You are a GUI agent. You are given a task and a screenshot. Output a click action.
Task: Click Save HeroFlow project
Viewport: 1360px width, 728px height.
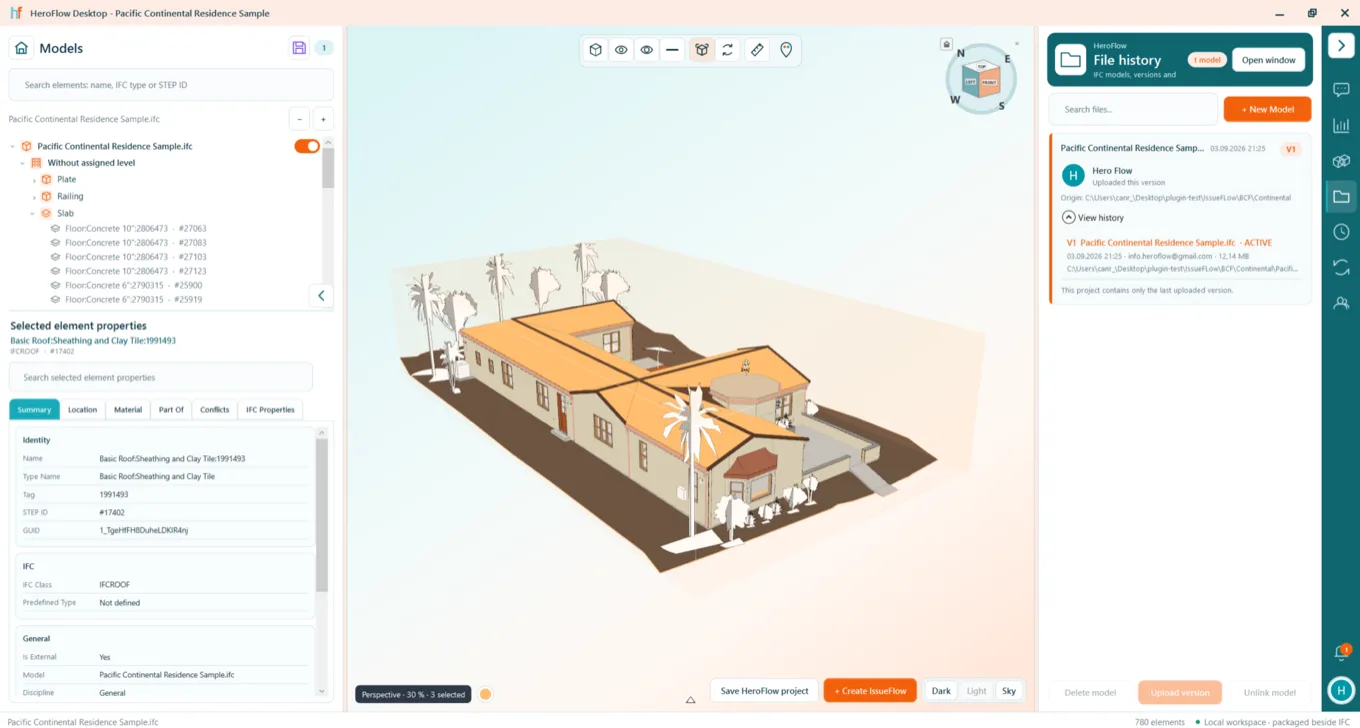[x=764, y=691]
